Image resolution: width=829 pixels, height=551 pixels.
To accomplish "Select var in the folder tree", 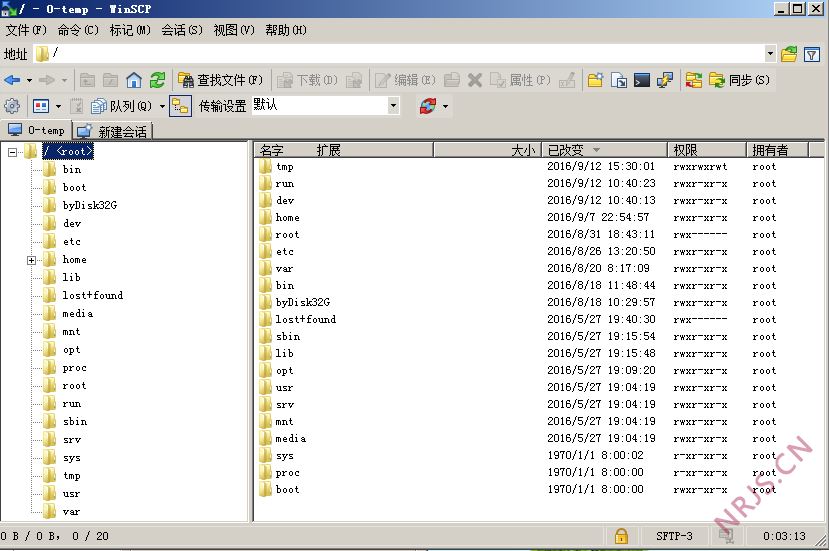I will coord(71,512).
